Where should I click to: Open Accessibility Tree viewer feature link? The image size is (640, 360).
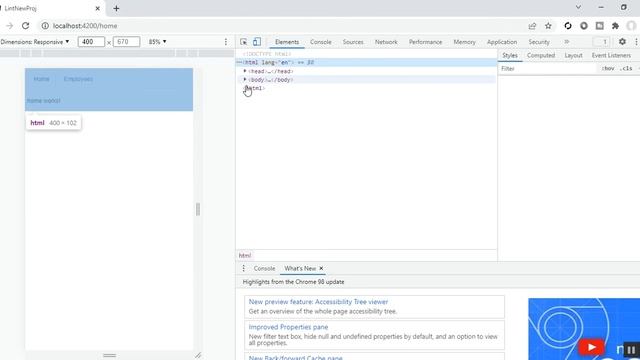(318, 302)
